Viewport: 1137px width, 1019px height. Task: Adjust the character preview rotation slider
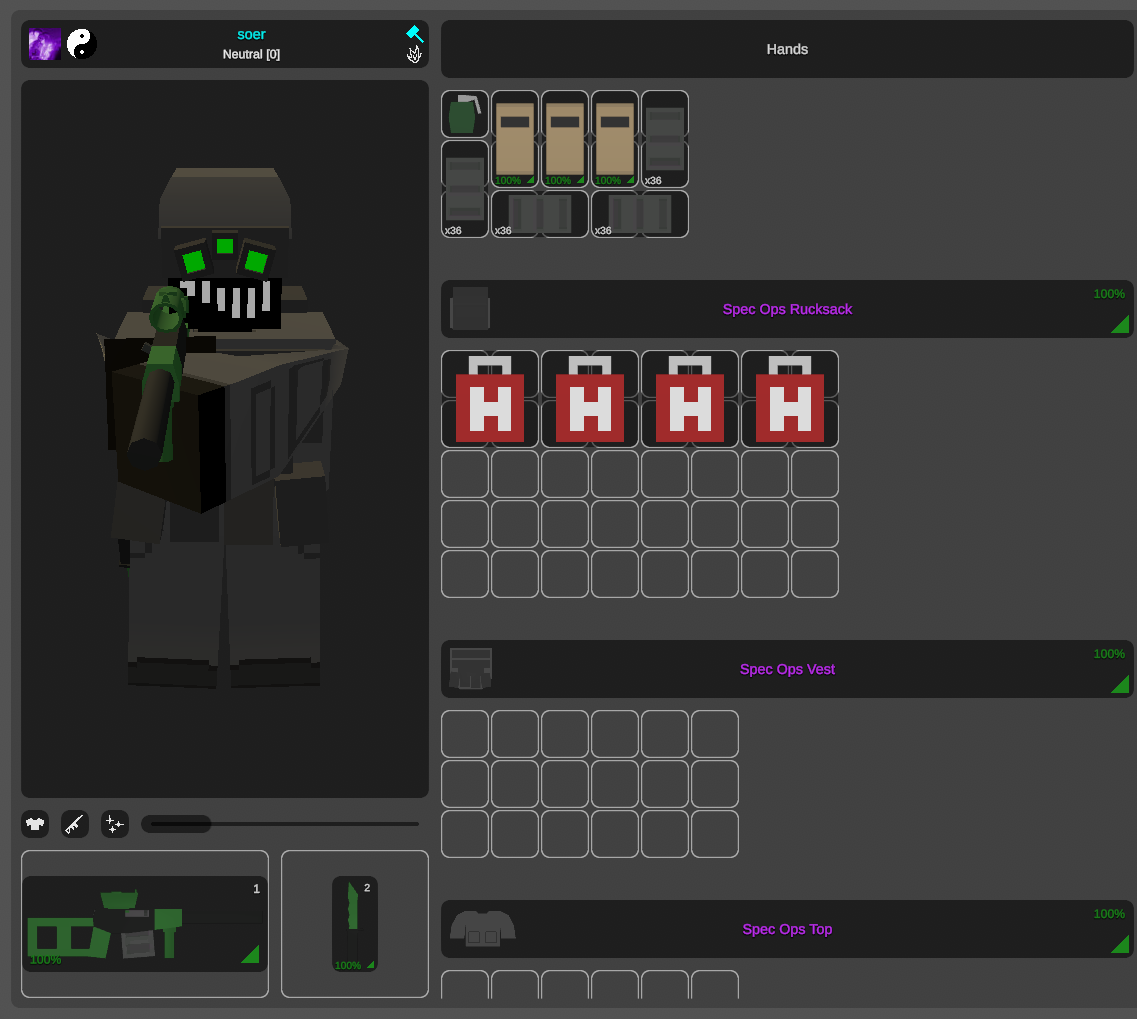tap(280, 824)
